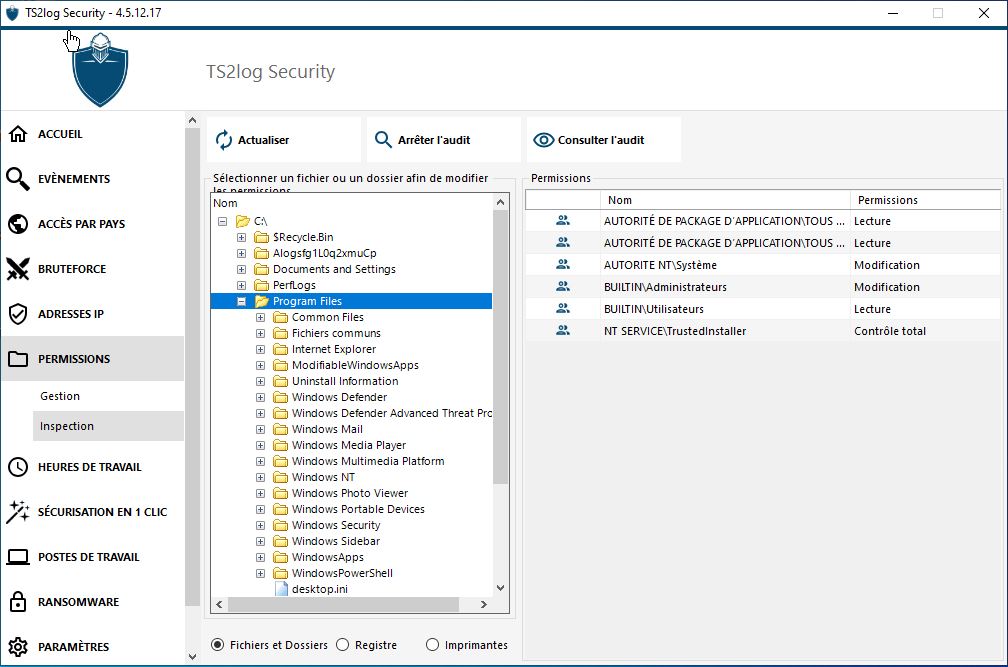Click the Windows Defender folder icon
This screenshot has width=1008, height=667.
pos(280,397)
